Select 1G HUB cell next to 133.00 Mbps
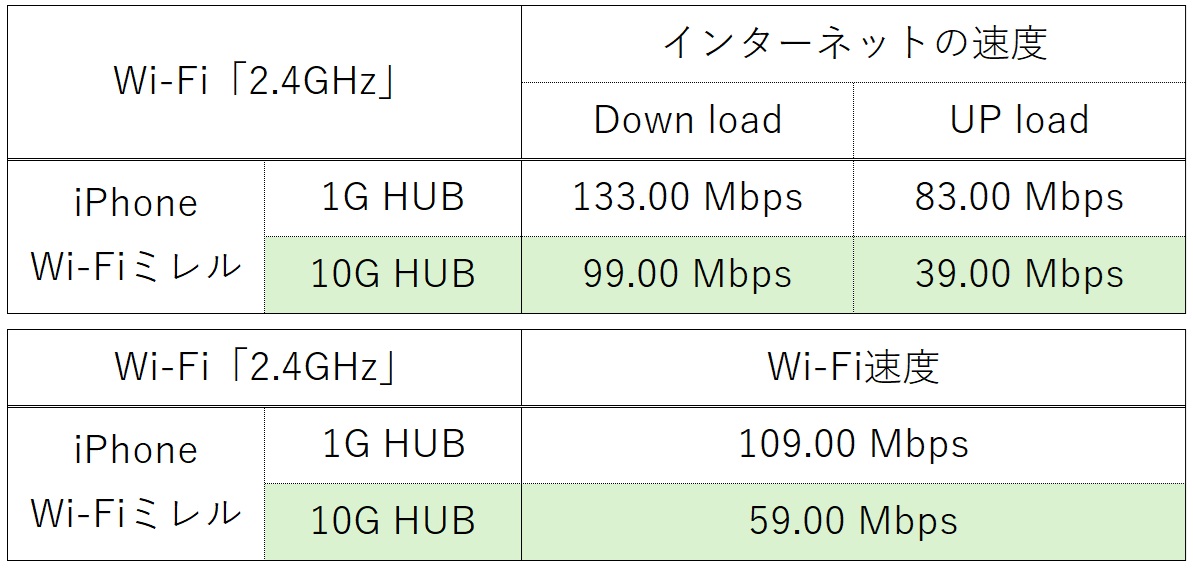1194x569 pixels. tap(393, 197)
